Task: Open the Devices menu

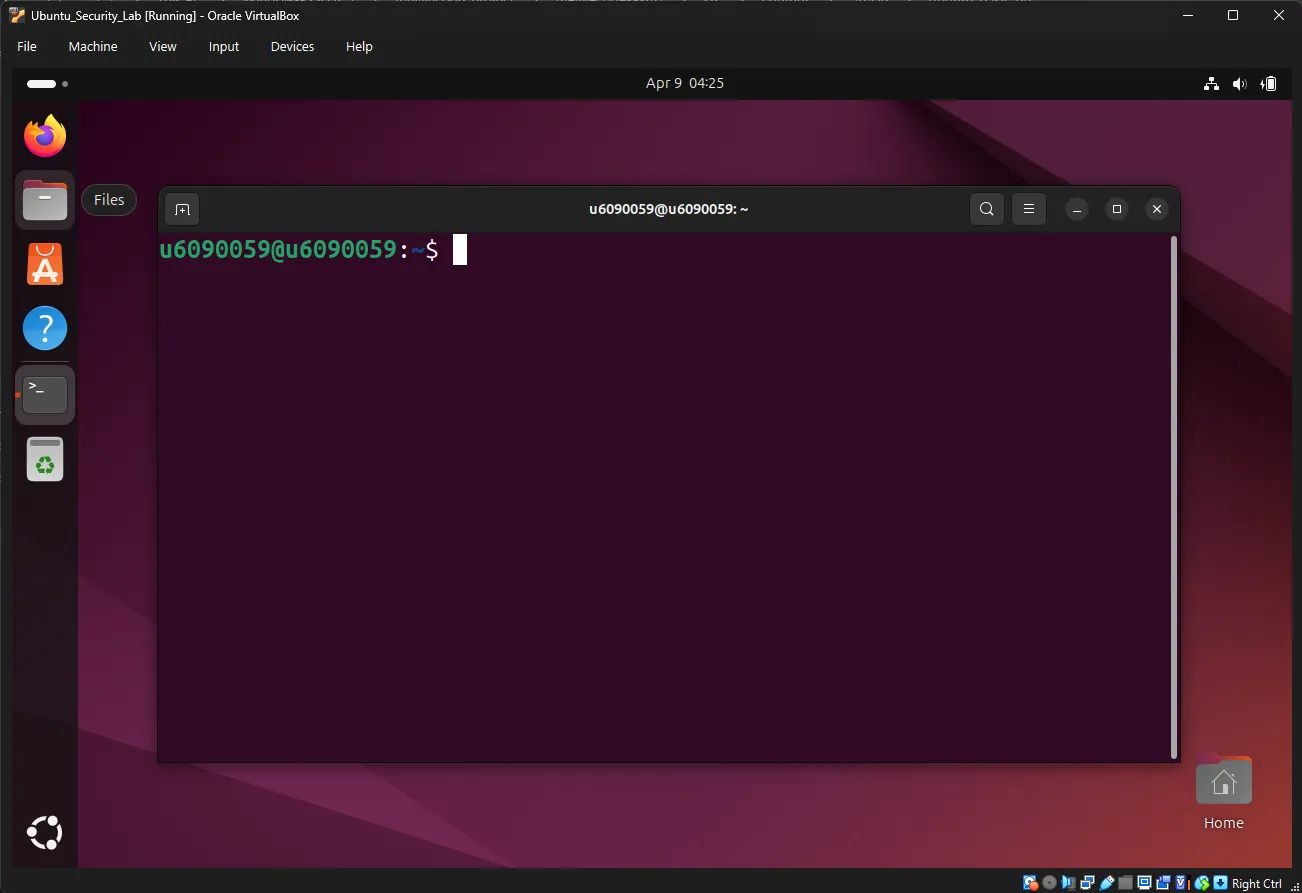Action: pyautogui.click(x=291, y=46)
